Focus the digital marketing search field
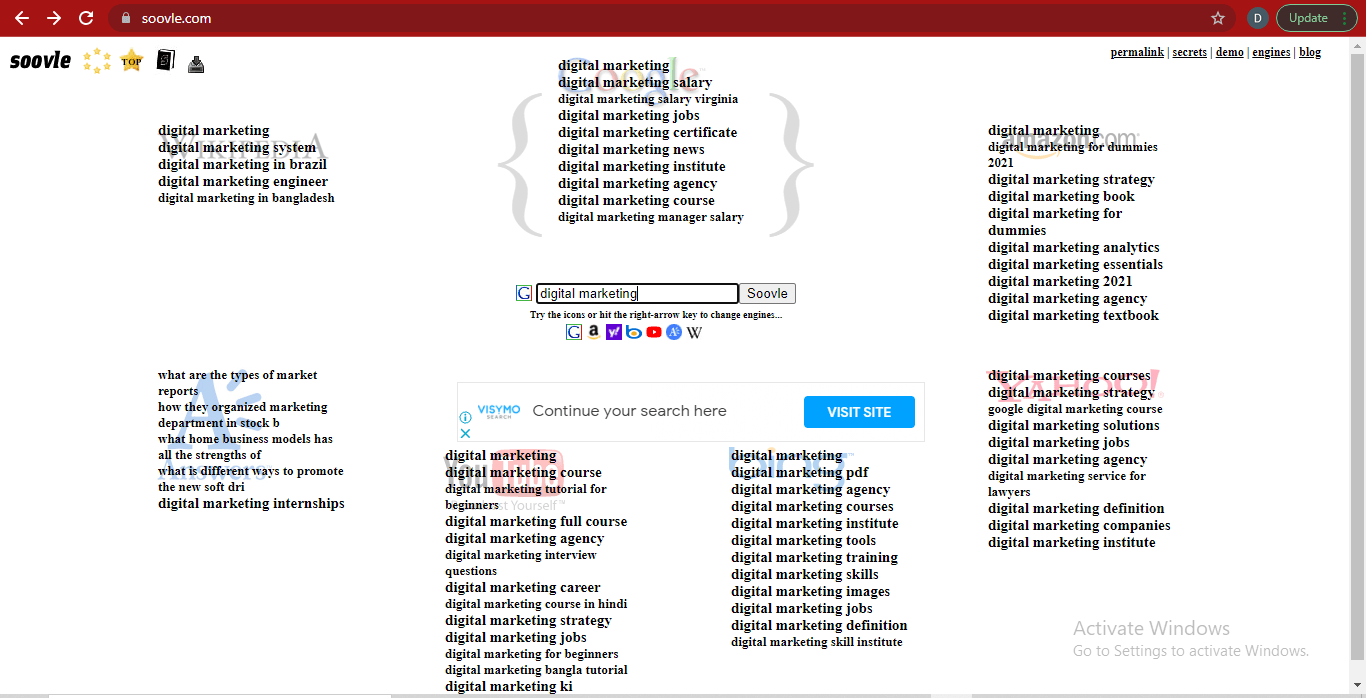 637,293
